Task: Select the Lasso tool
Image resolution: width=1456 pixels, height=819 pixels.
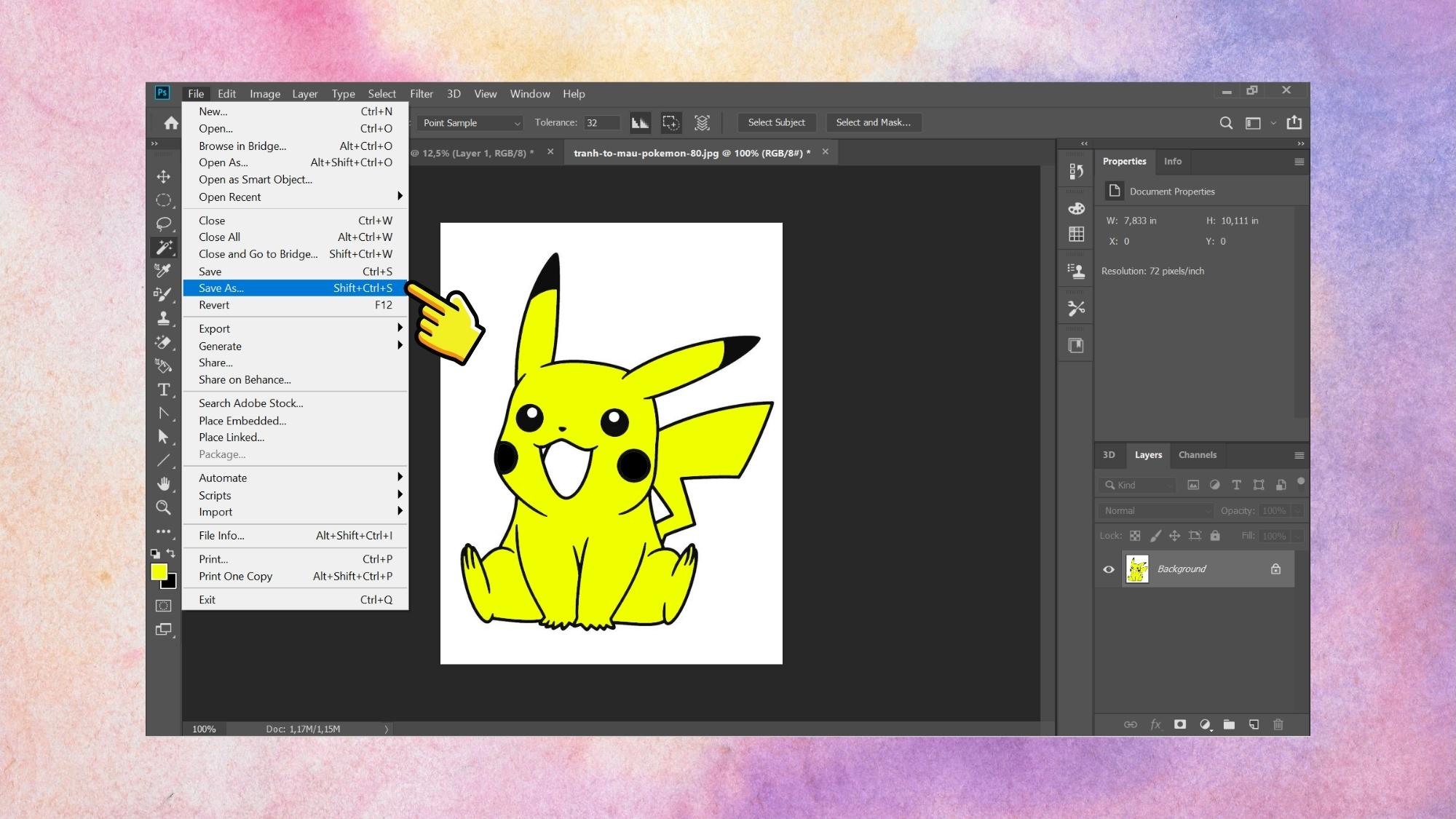Action: (163, 223)
